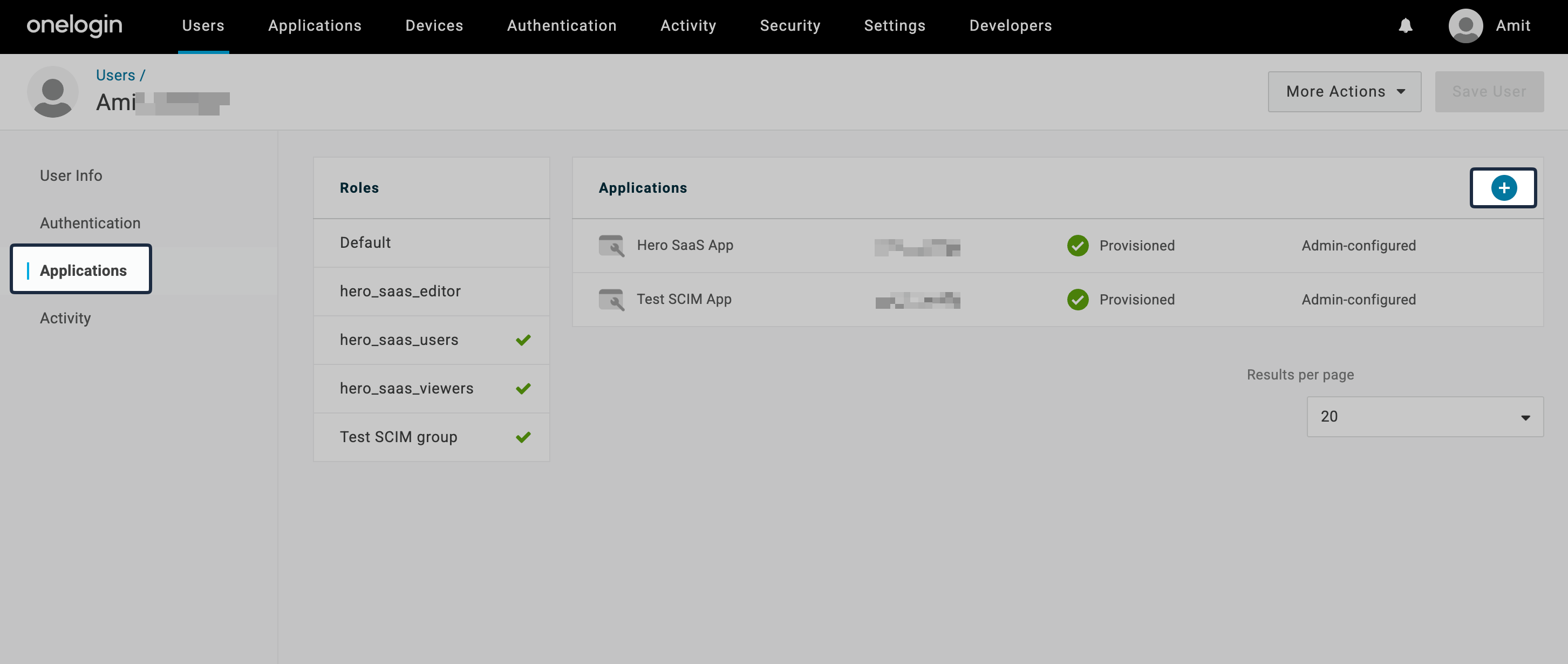The image size is (1568, 664).
Task: Follow the Users breadcrumb link
Action: click(x=115, y=75)
